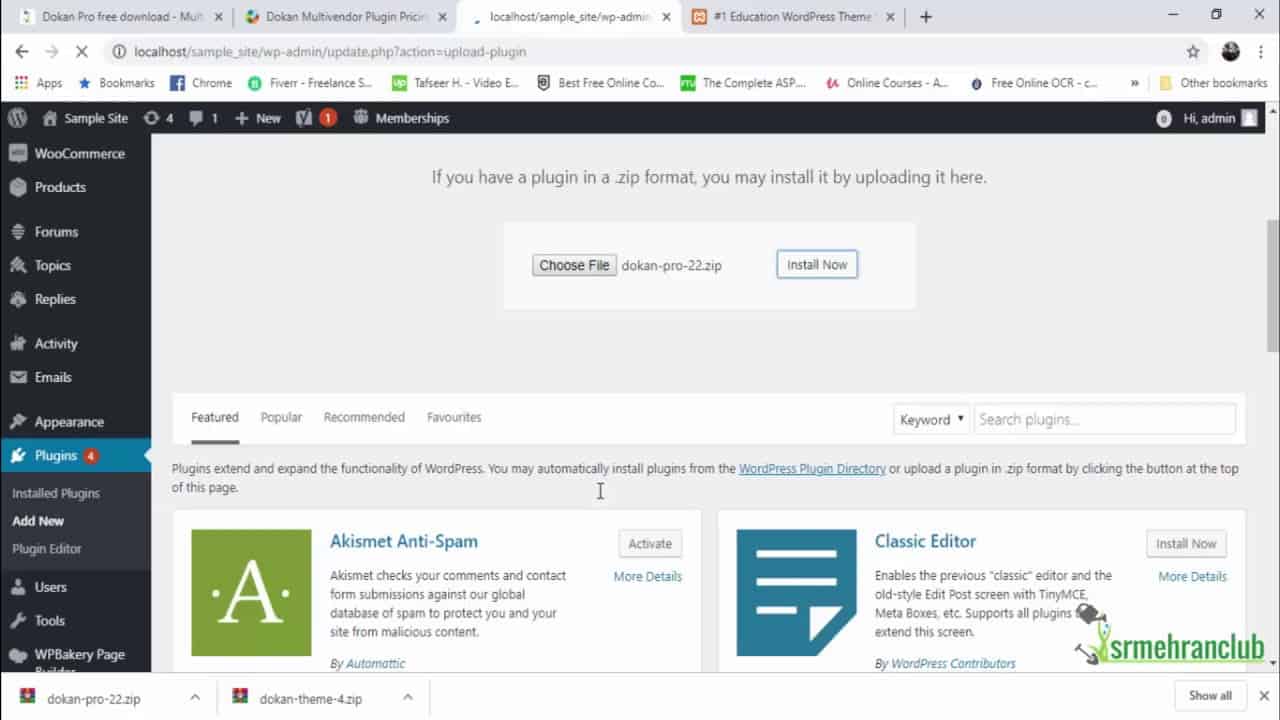
Task: Activate the Akismet Anti-Spam plugin
Action: 650,544
